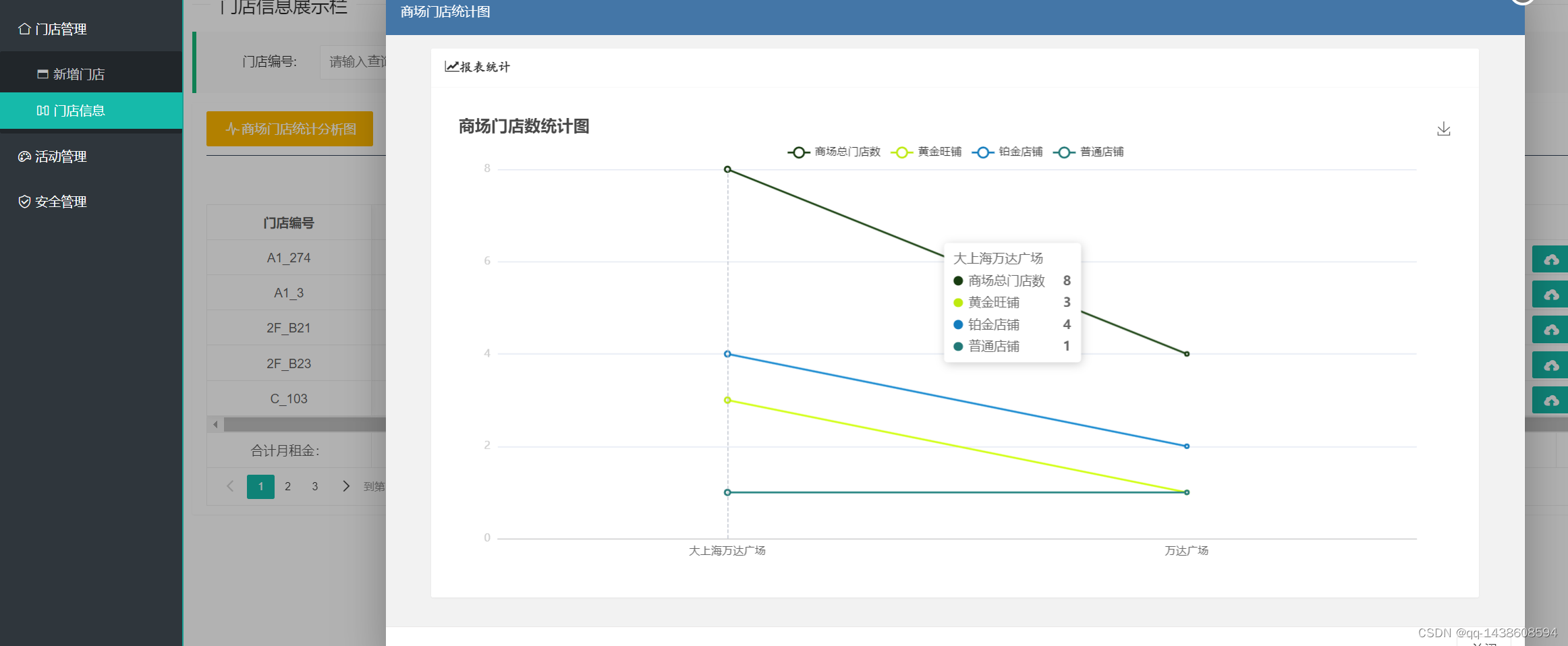Click x-axis label 大上海万达广场
The image size is (1568, 646).
pos(727,551)
